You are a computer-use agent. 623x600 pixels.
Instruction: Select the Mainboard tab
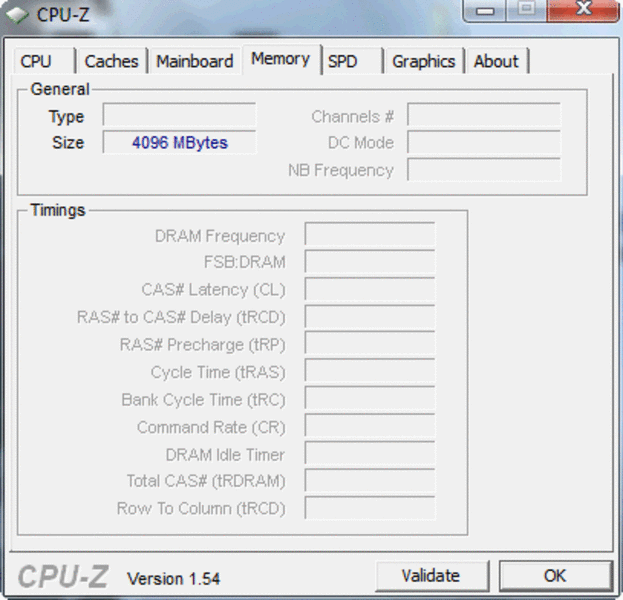click(x=195, y=61)
